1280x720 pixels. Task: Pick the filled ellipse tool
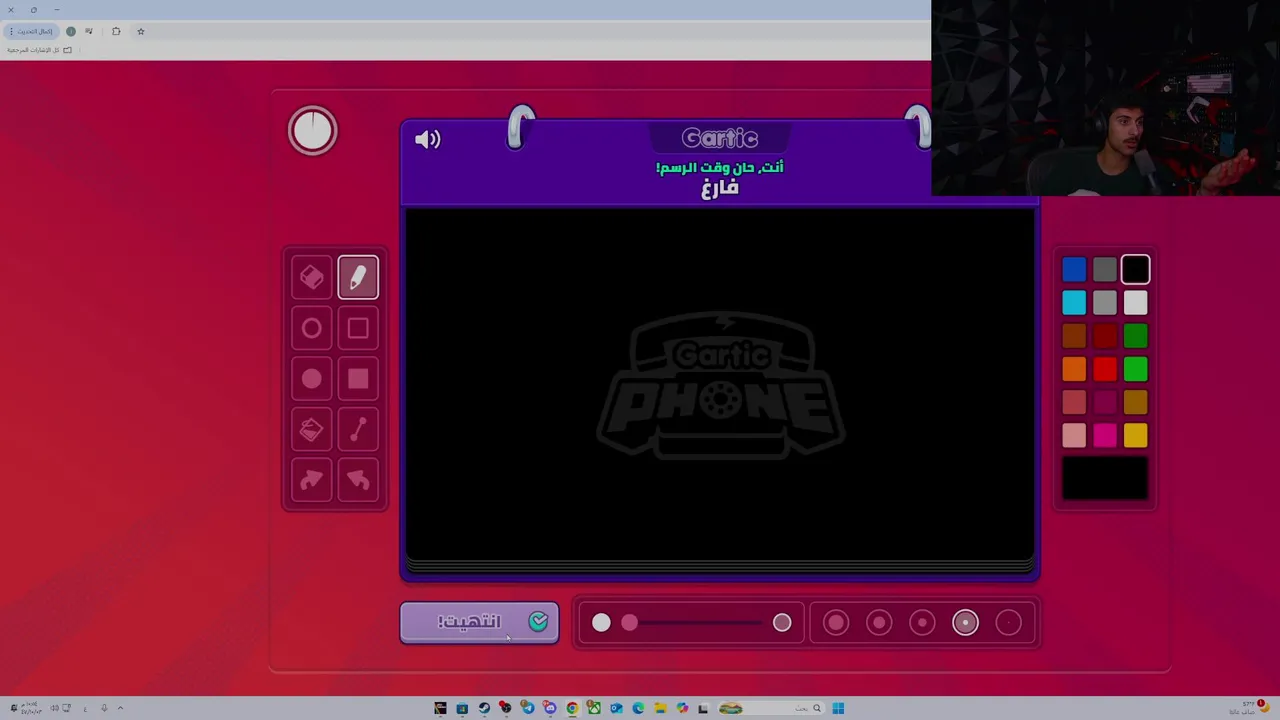tap(312, 379)
